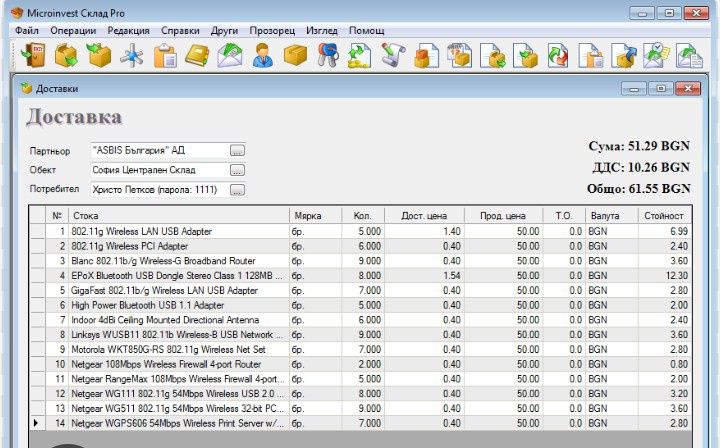The width and height of the screenshot is (720, 448).
Task: Click the plain yellow box toolbar icon
Action: coord(295,56)
